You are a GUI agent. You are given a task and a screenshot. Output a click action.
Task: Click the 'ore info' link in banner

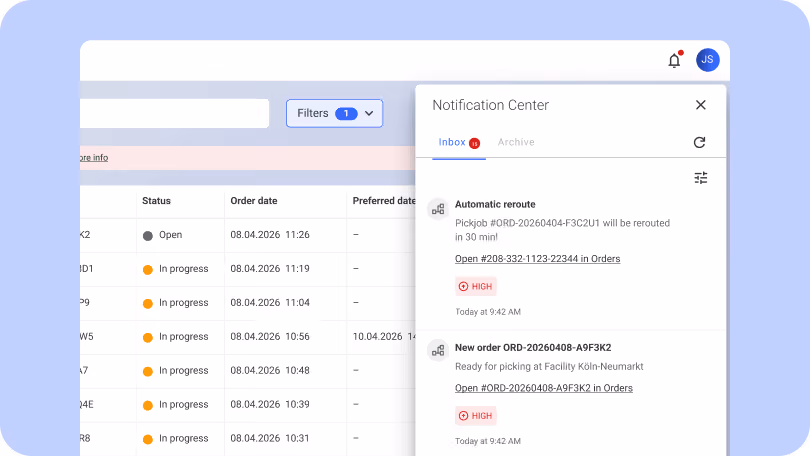[94, 158]
